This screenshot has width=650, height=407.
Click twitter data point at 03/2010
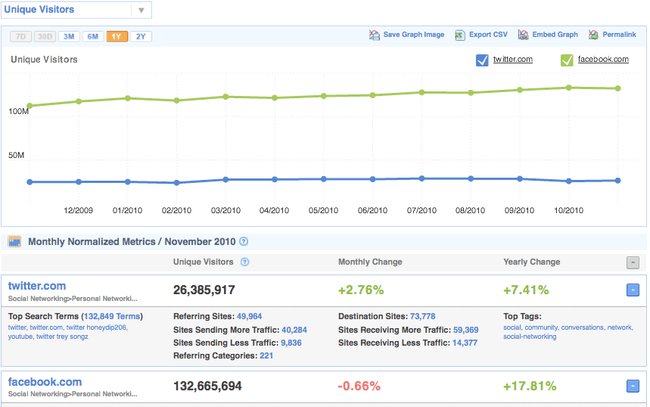[x=226, y=179]
